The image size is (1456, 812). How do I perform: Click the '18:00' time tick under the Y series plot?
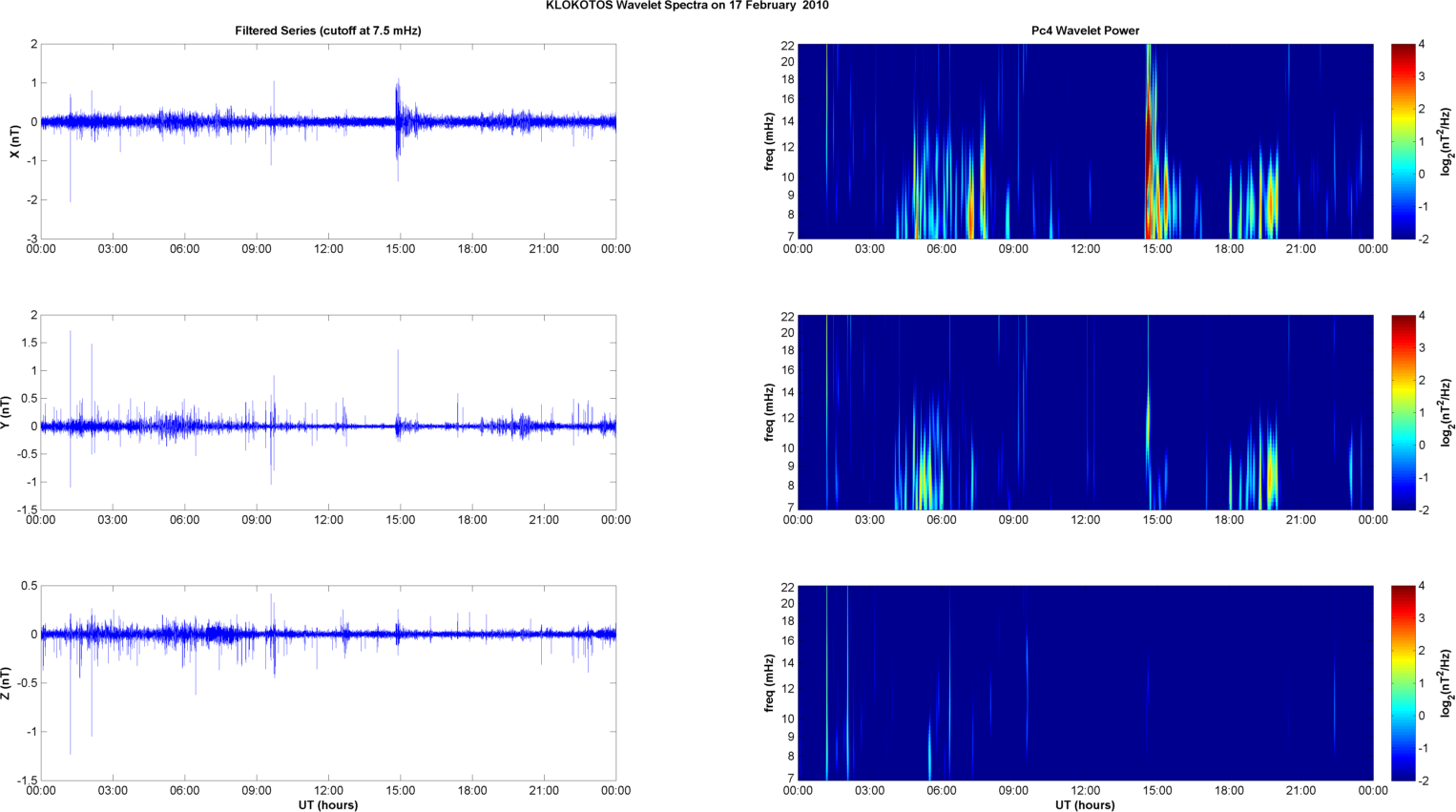click(x=472, y=520)
